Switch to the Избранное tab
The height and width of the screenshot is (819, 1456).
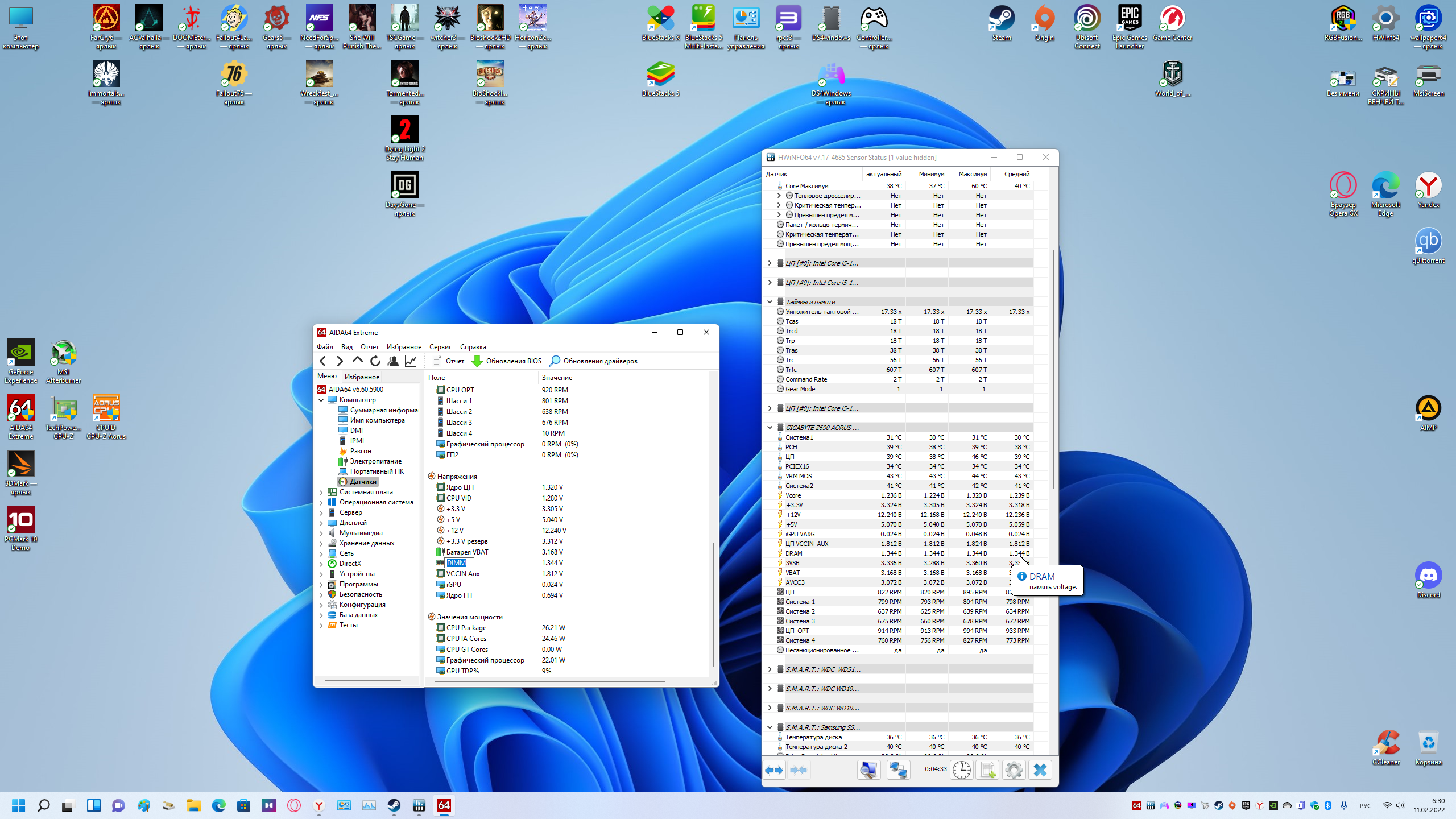pyautogui.click(x=362, y=377)
